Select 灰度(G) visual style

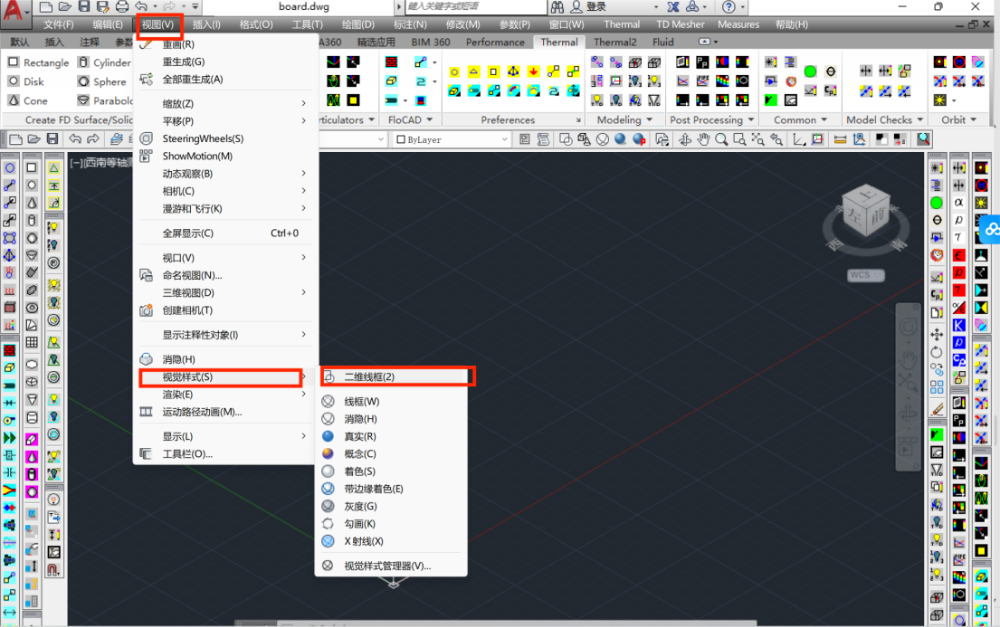[x=391, y=506]
